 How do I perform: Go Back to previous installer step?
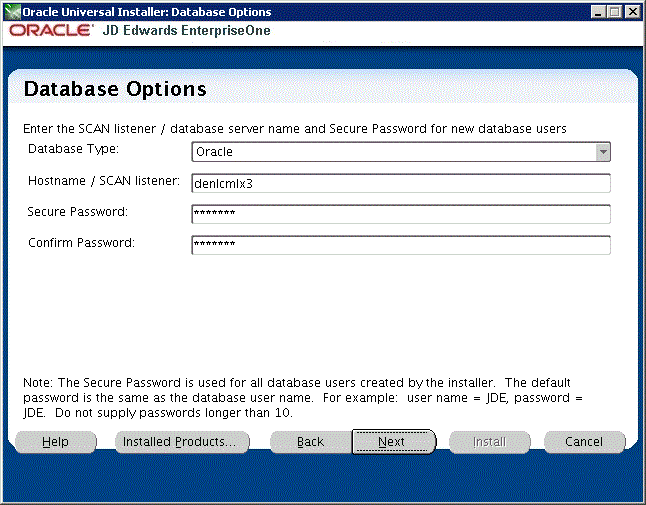tap(310, 442)
